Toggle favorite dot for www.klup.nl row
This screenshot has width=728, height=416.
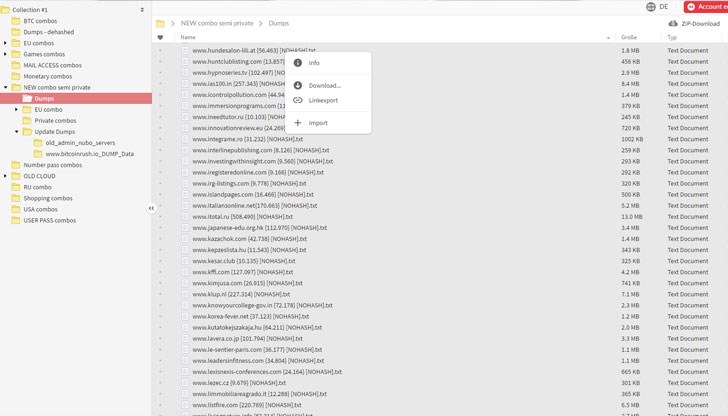[x=160, y=294]
